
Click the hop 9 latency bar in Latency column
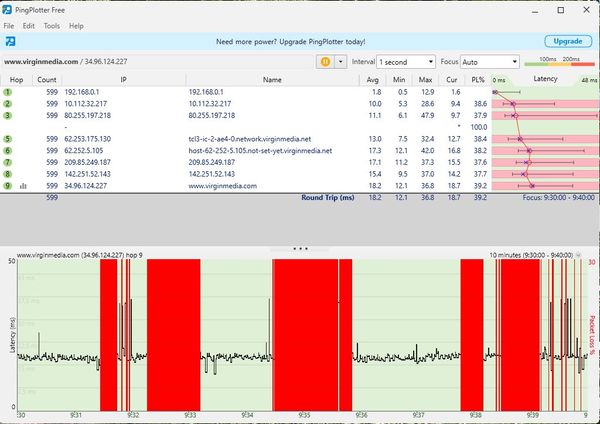545,186
